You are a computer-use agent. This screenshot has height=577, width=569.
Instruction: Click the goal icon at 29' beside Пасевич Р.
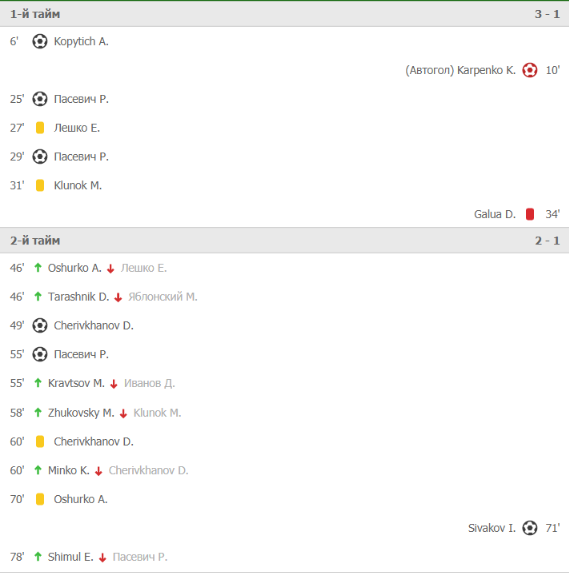tap(40, 156)
